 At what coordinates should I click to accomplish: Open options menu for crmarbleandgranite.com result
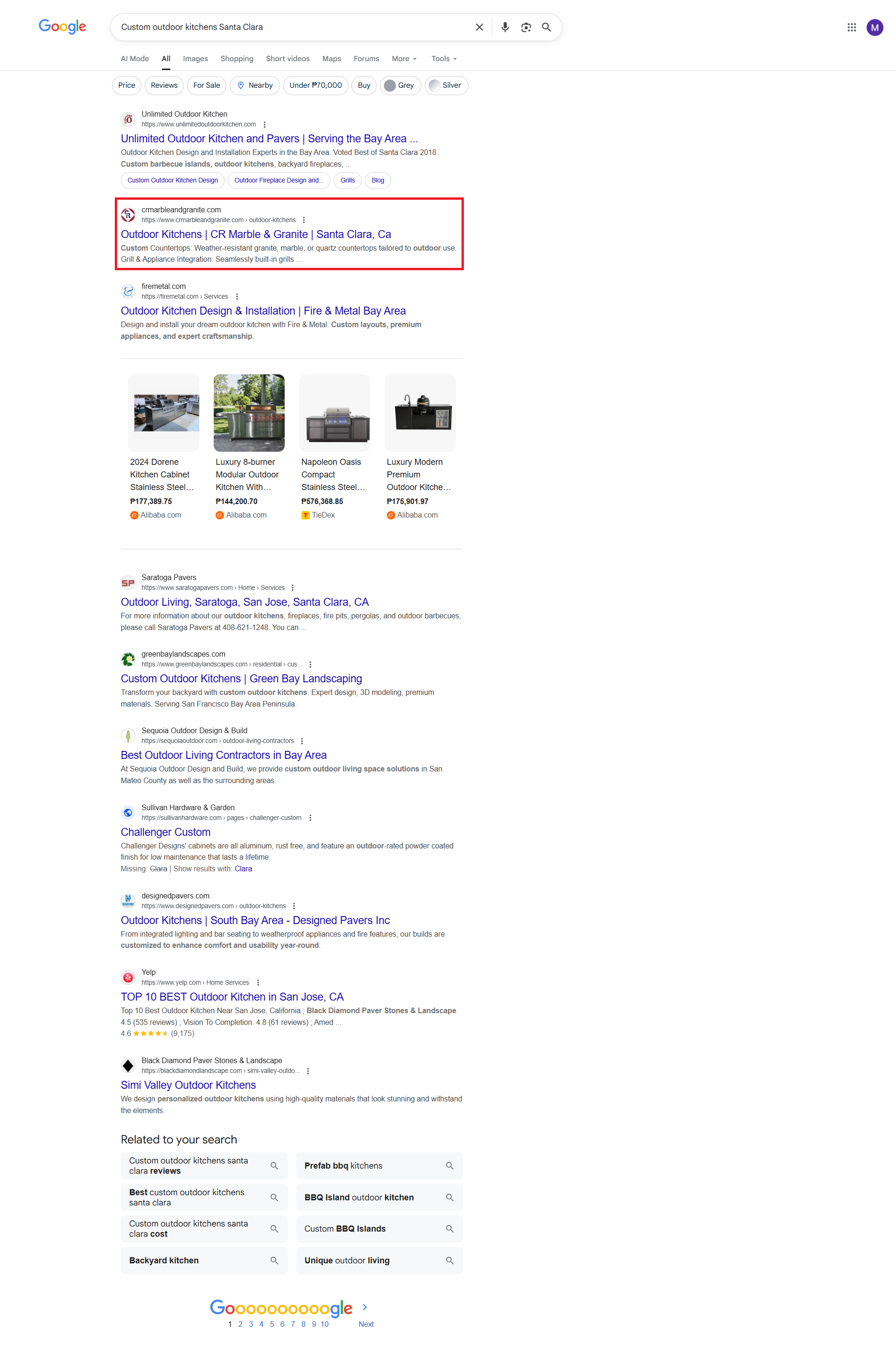coord(303,220)
